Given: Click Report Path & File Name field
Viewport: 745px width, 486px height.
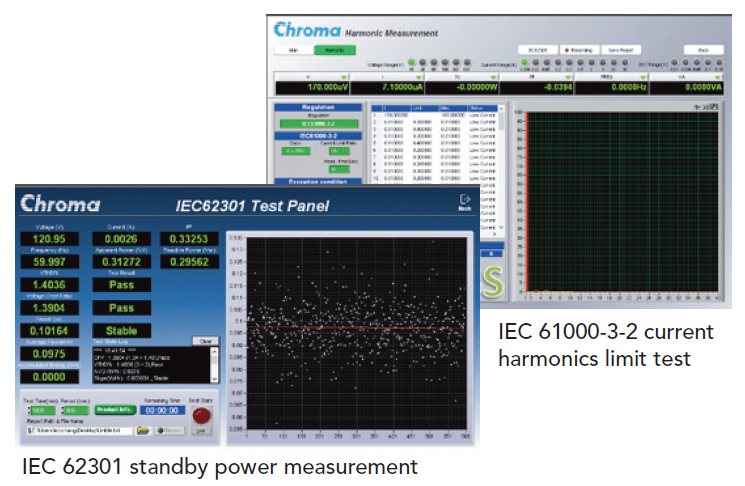Looking at the screenshot, I should pyautogui.click(x=80, y=430).
